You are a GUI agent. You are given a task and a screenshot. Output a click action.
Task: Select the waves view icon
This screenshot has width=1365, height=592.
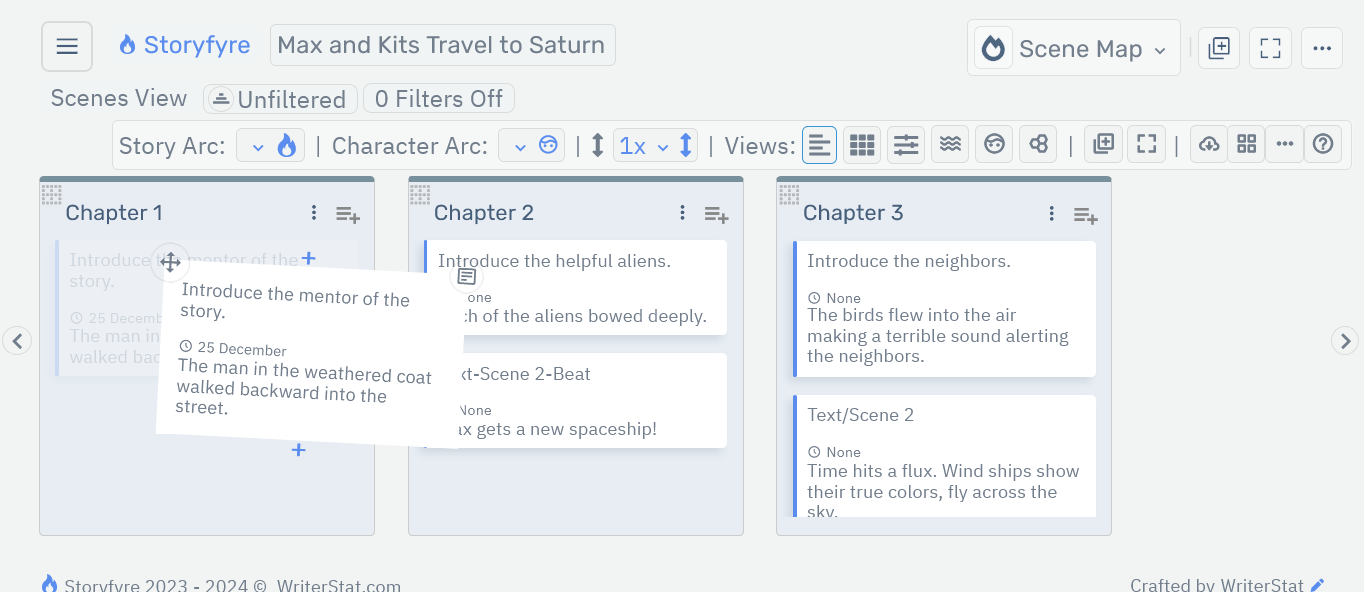[949, 144]
